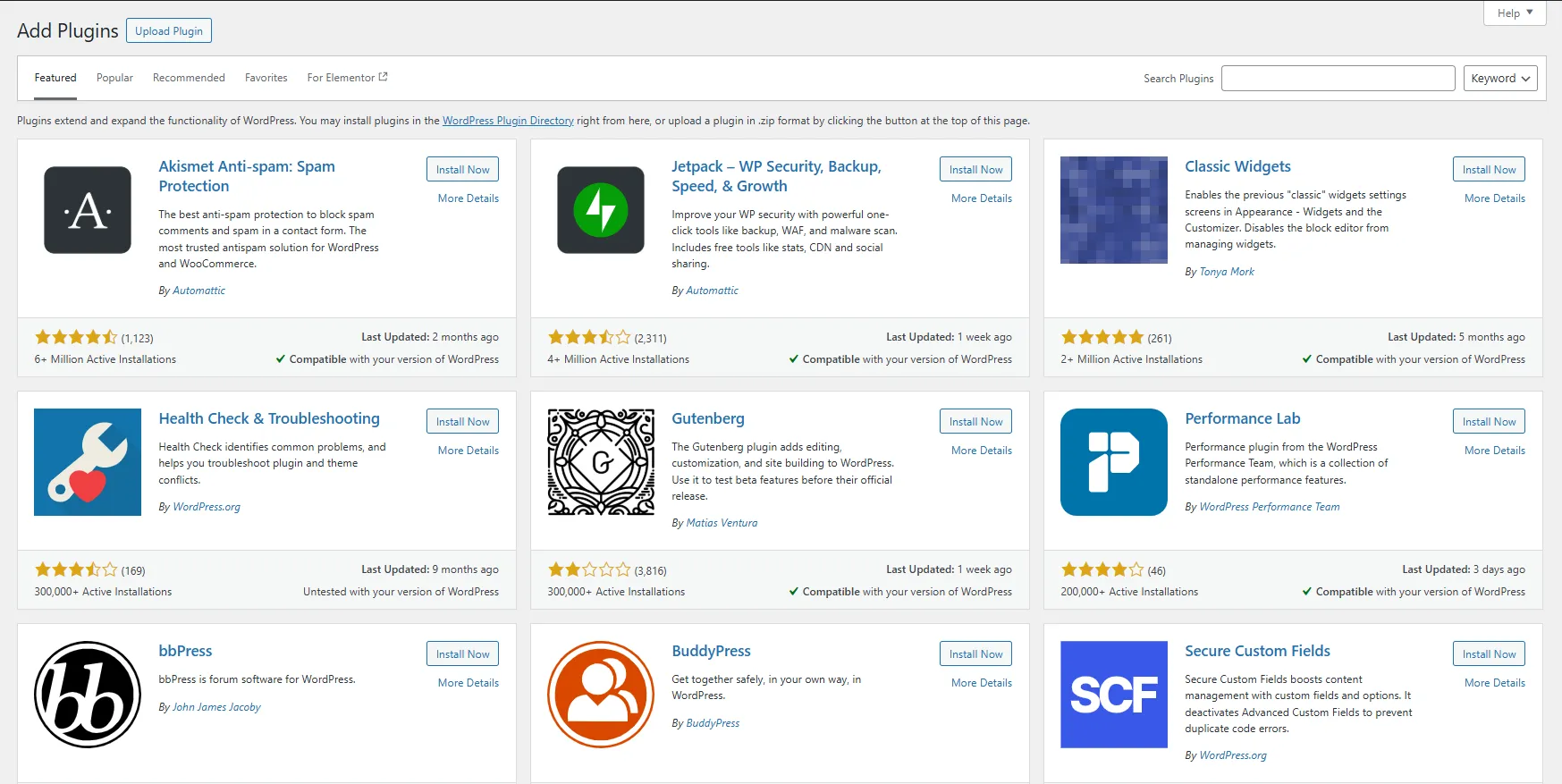Switch to the Popular tab
This screenshot has height=784, width=1562.
114,78
